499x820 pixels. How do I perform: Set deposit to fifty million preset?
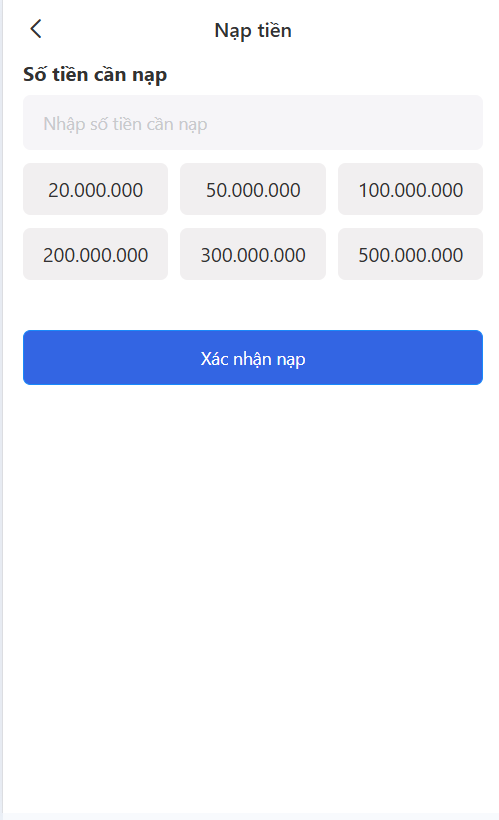click(253, 189)
